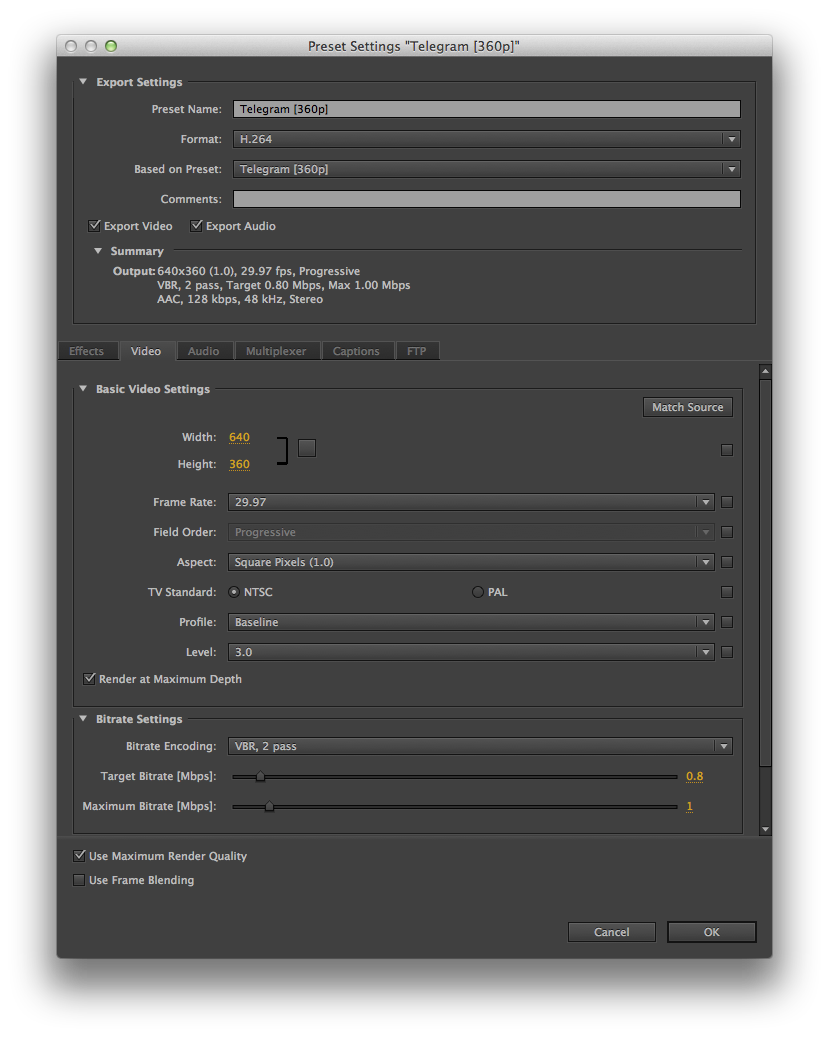829x1037 pixels.
Task: Click the Width value 640
Action: pyautogui.click(x=240, y=437)
